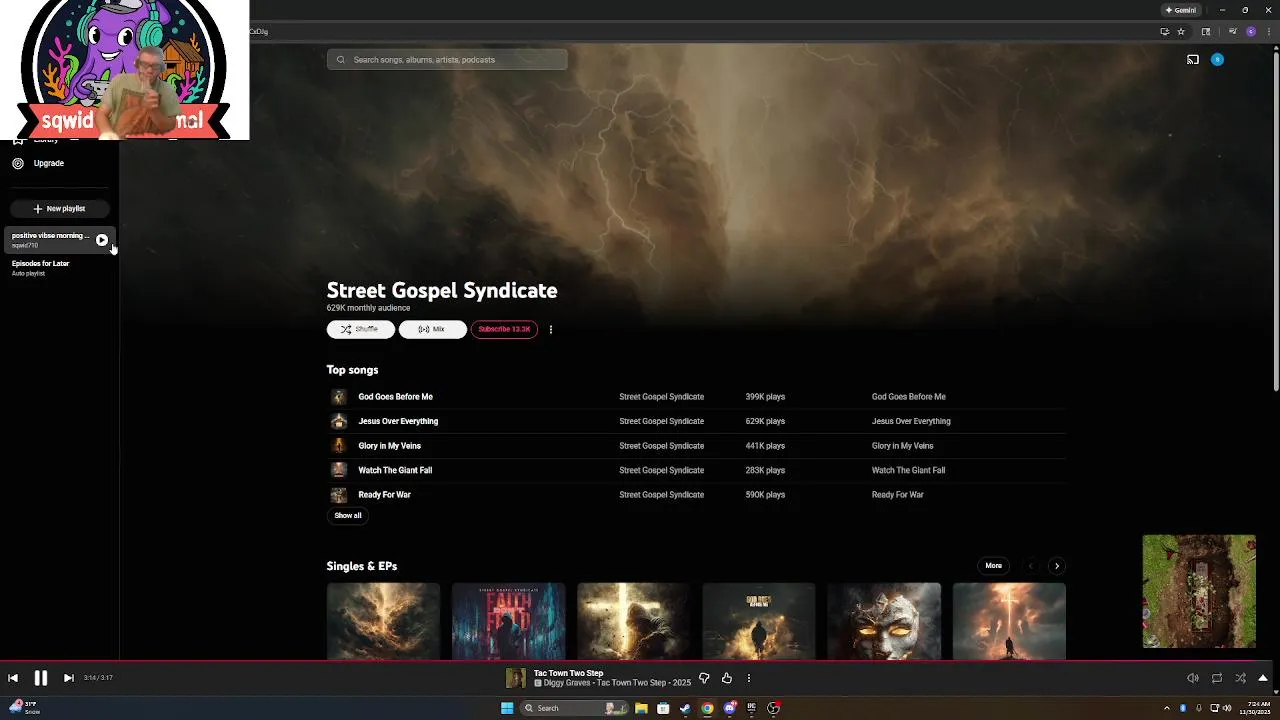Play Ready For War song
Screen dimensions: 1280x720
(x=384, y=495)
